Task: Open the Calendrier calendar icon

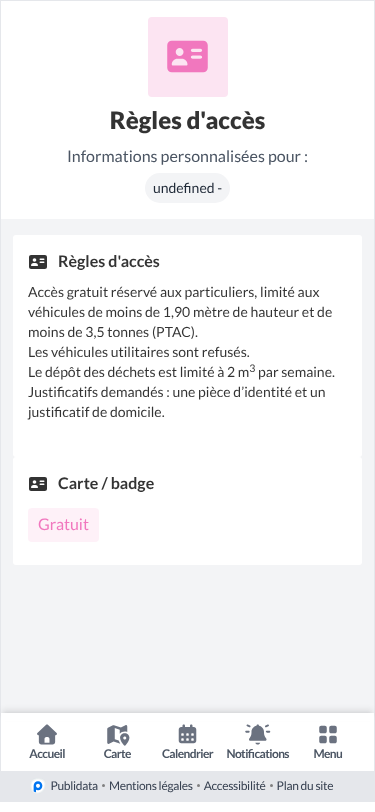Action: [x=188, y=734]
